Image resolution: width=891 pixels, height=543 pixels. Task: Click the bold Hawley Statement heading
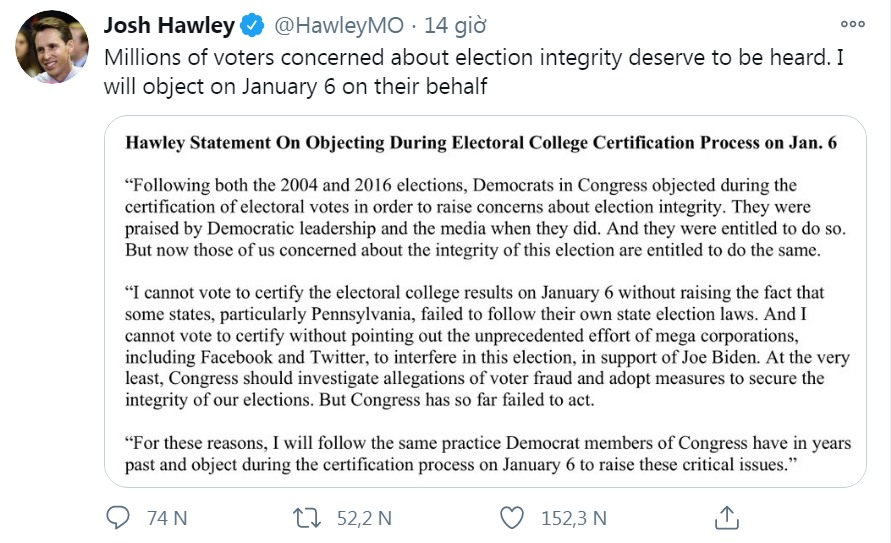pos(481,143)
